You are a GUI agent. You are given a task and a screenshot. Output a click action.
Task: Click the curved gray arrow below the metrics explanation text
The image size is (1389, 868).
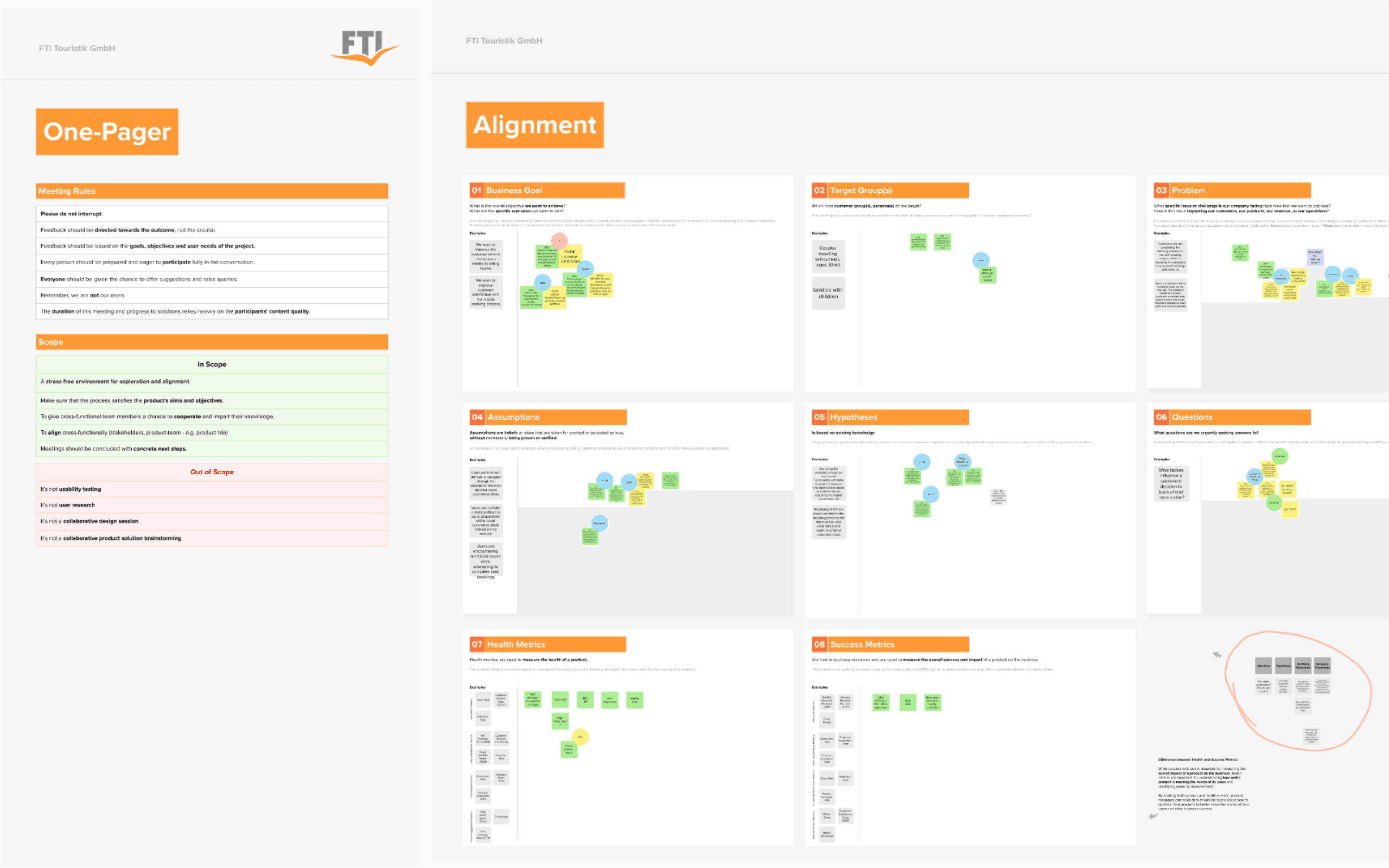pyautogui.click(x=1154, y=816)
